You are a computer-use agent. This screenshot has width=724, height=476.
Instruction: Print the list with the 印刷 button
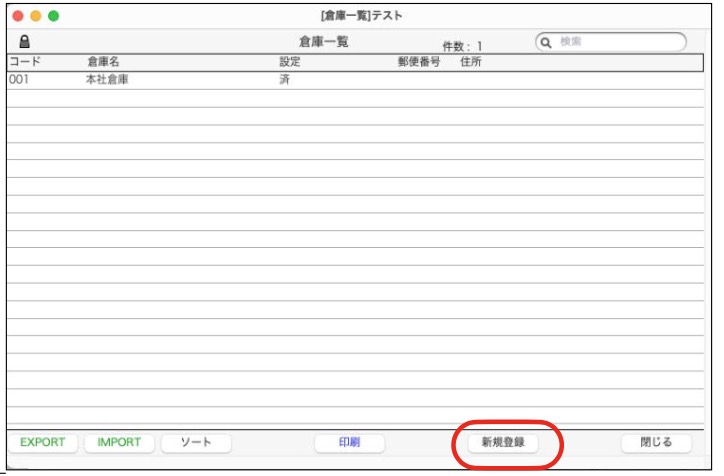pos(349,442)
